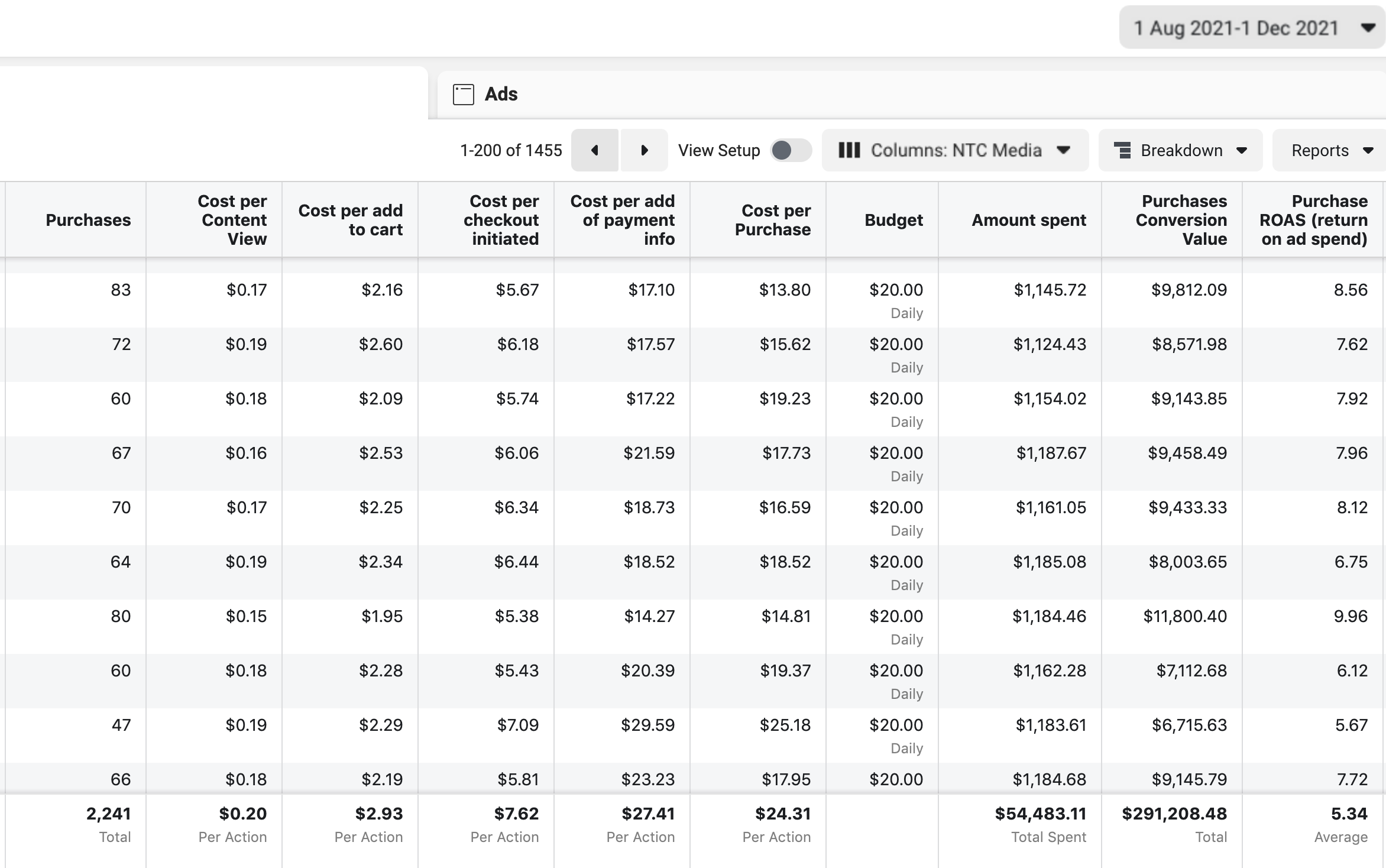
Task: Go to next page of results
Action: 644,151
